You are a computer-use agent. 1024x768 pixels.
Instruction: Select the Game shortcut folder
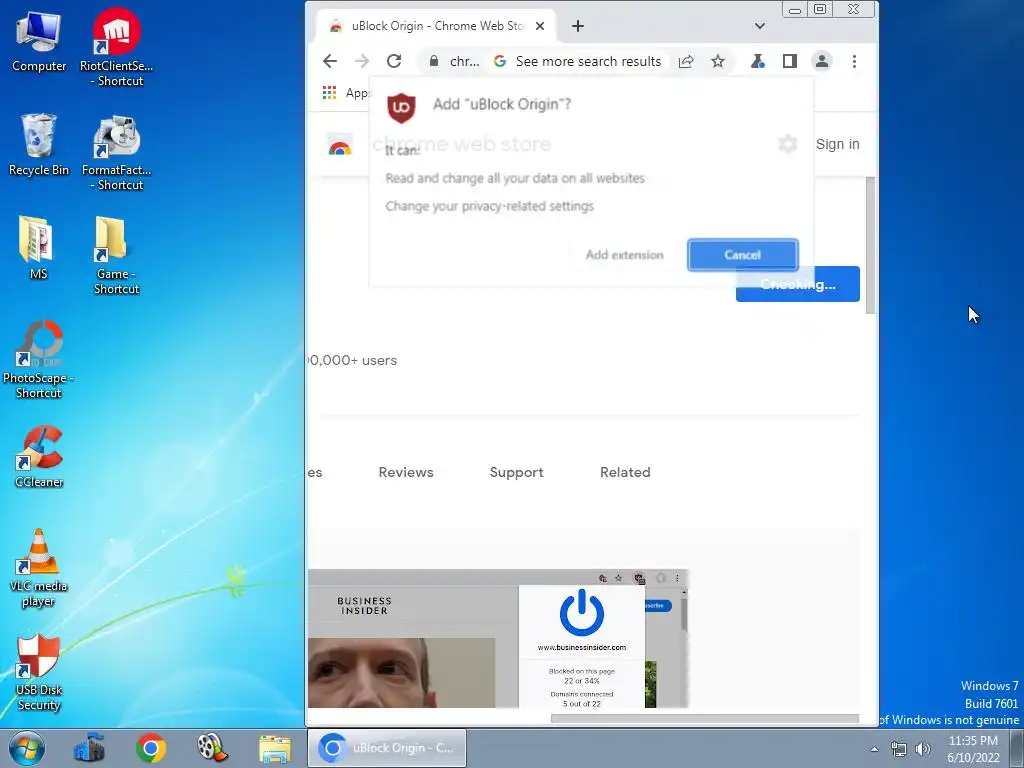click(x=116, y=256)
